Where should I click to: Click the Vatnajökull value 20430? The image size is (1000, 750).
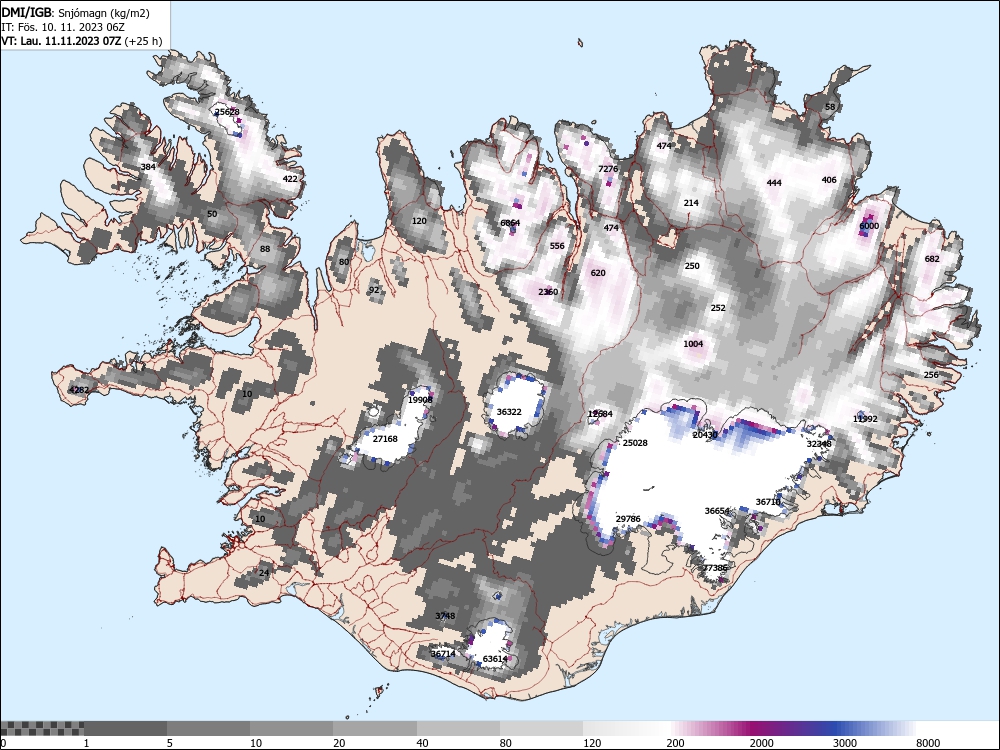pyautogui.click(x=705, y=435)
